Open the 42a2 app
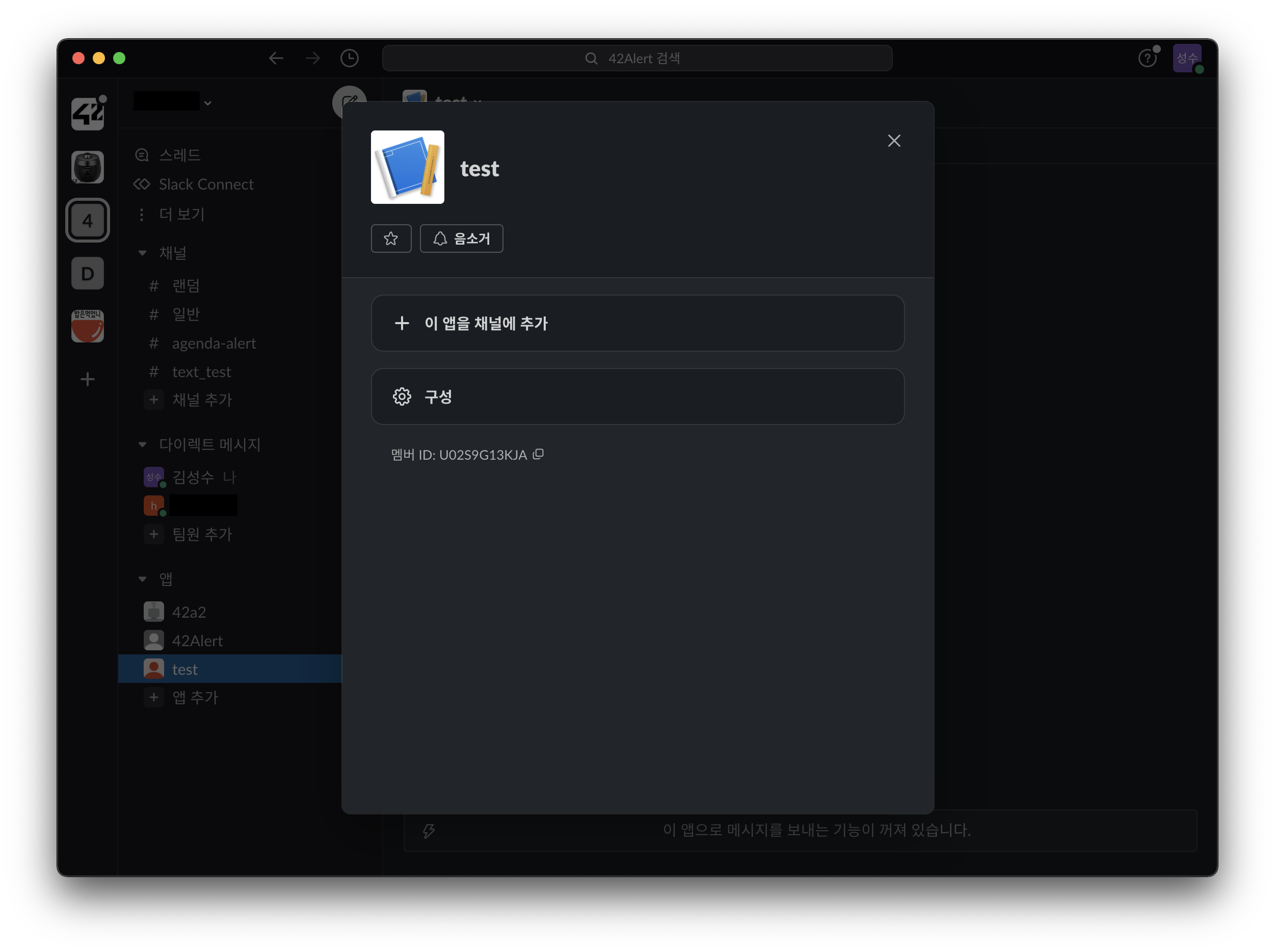The image size is (1275, 952). pyautogui.click(x=189, y=612)
